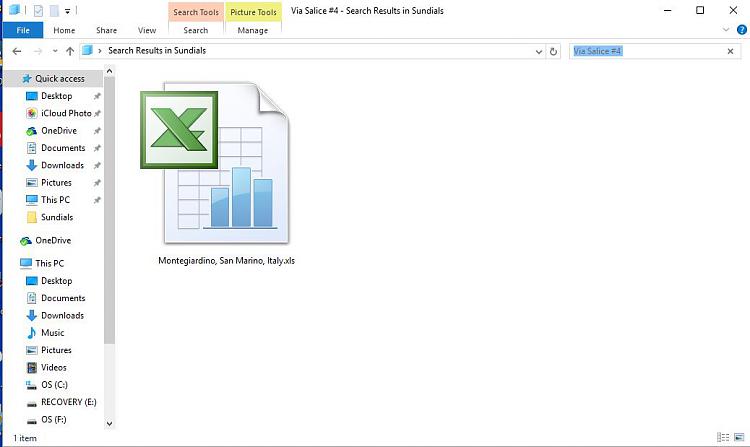Open iCloud Photo in the navigation pane
Image resolution: width=750 pixels, height=447 pixels.
point(66,113)
